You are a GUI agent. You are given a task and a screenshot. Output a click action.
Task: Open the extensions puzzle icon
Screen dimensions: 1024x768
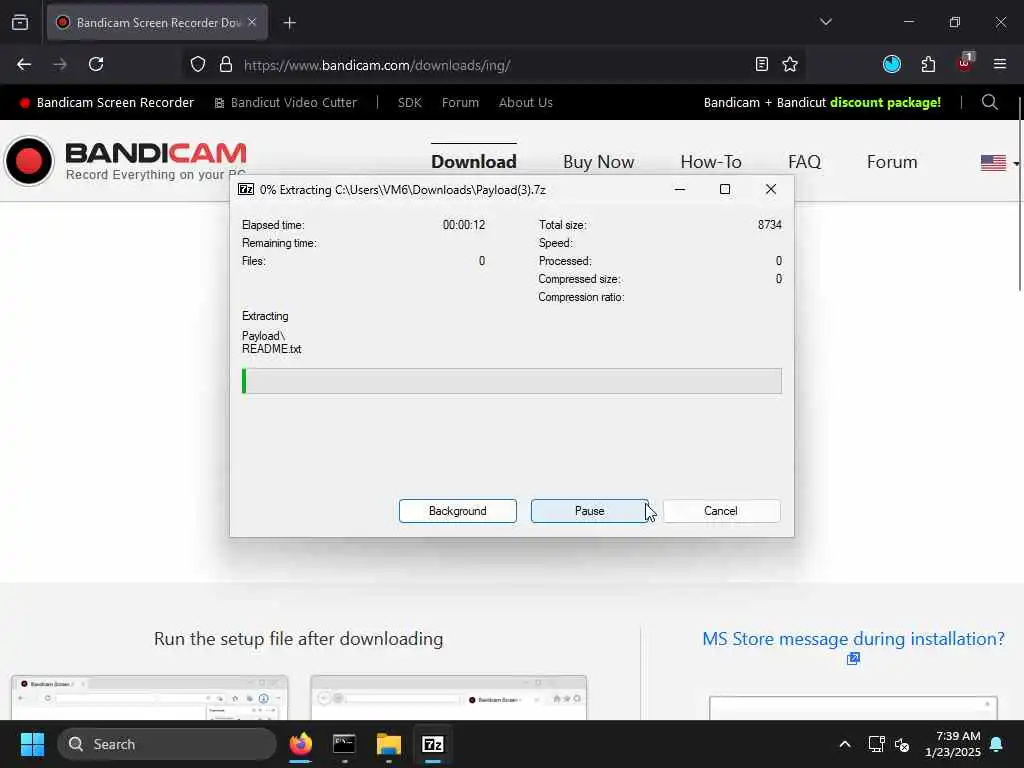click(928, 64)
